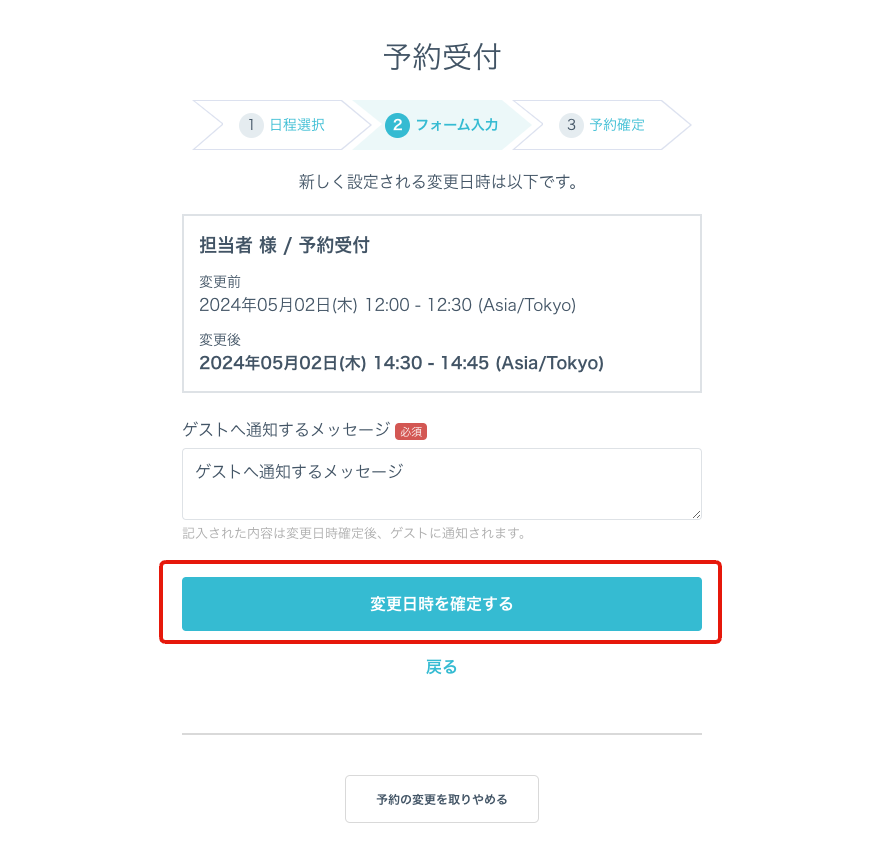Click the helper text below the message field
Image resolution: width=877 pixels, height=850 pixels.
pos(355,533)
